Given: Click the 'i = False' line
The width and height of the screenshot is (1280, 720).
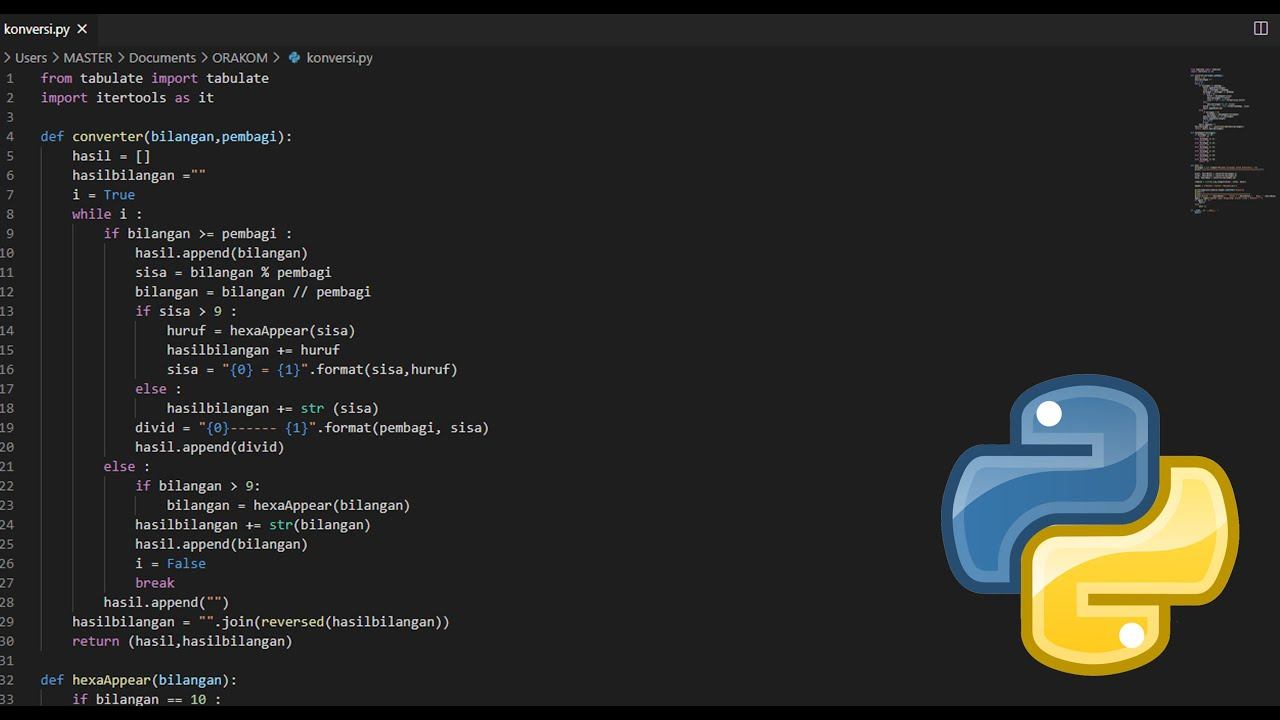Looking at the screenshot, I should tap(170, 564).
